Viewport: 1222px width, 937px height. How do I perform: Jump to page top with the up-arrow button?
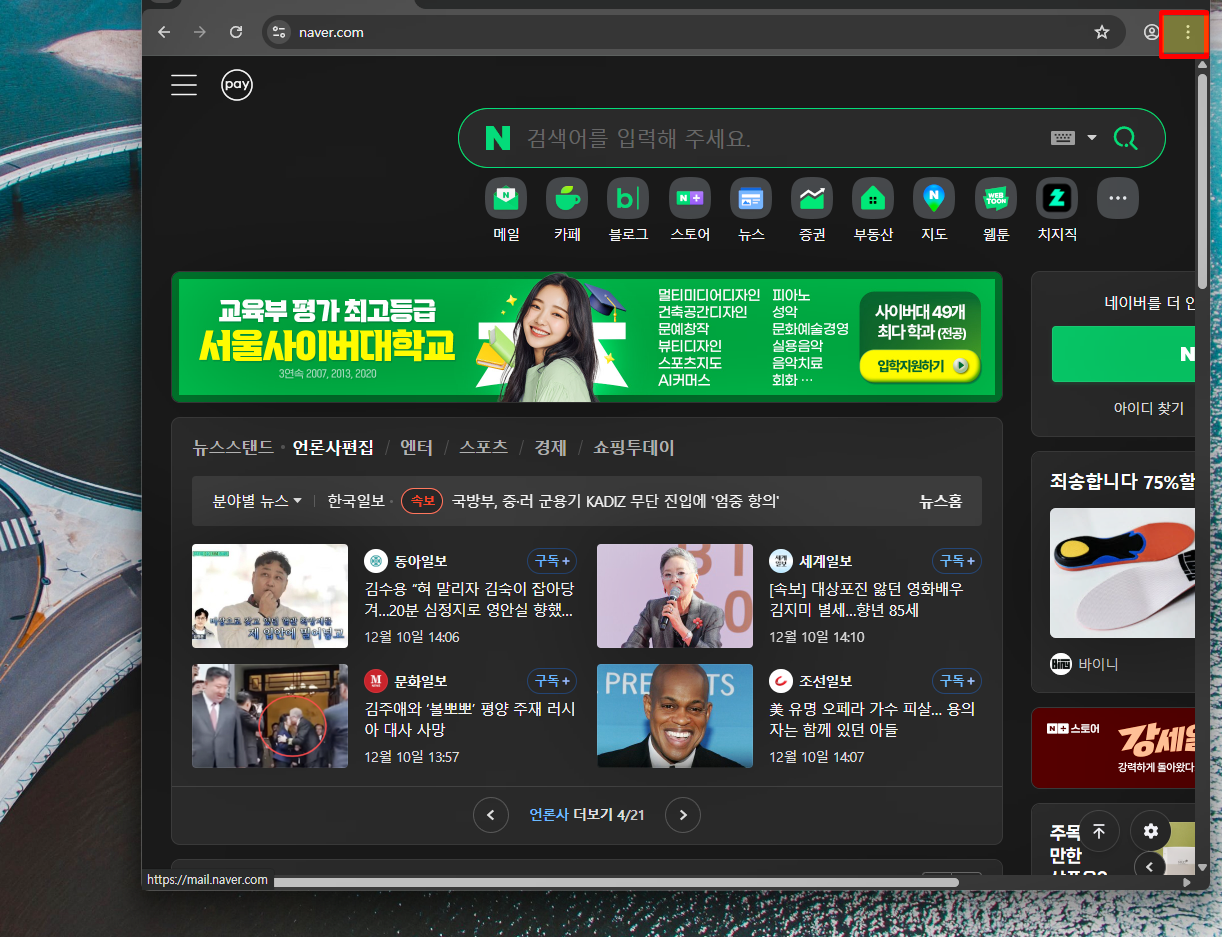click(1099, 831)
